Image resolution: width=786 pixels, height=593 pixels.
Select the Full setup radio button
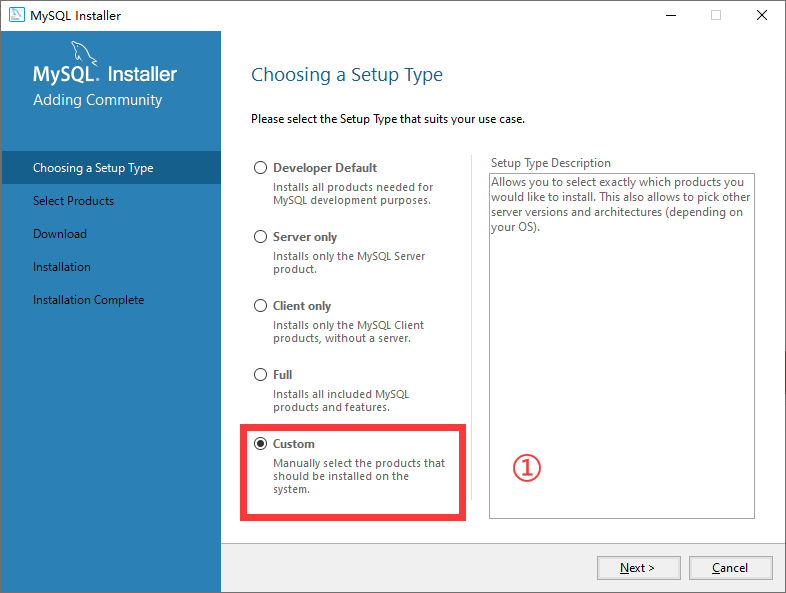click(260, 374)
